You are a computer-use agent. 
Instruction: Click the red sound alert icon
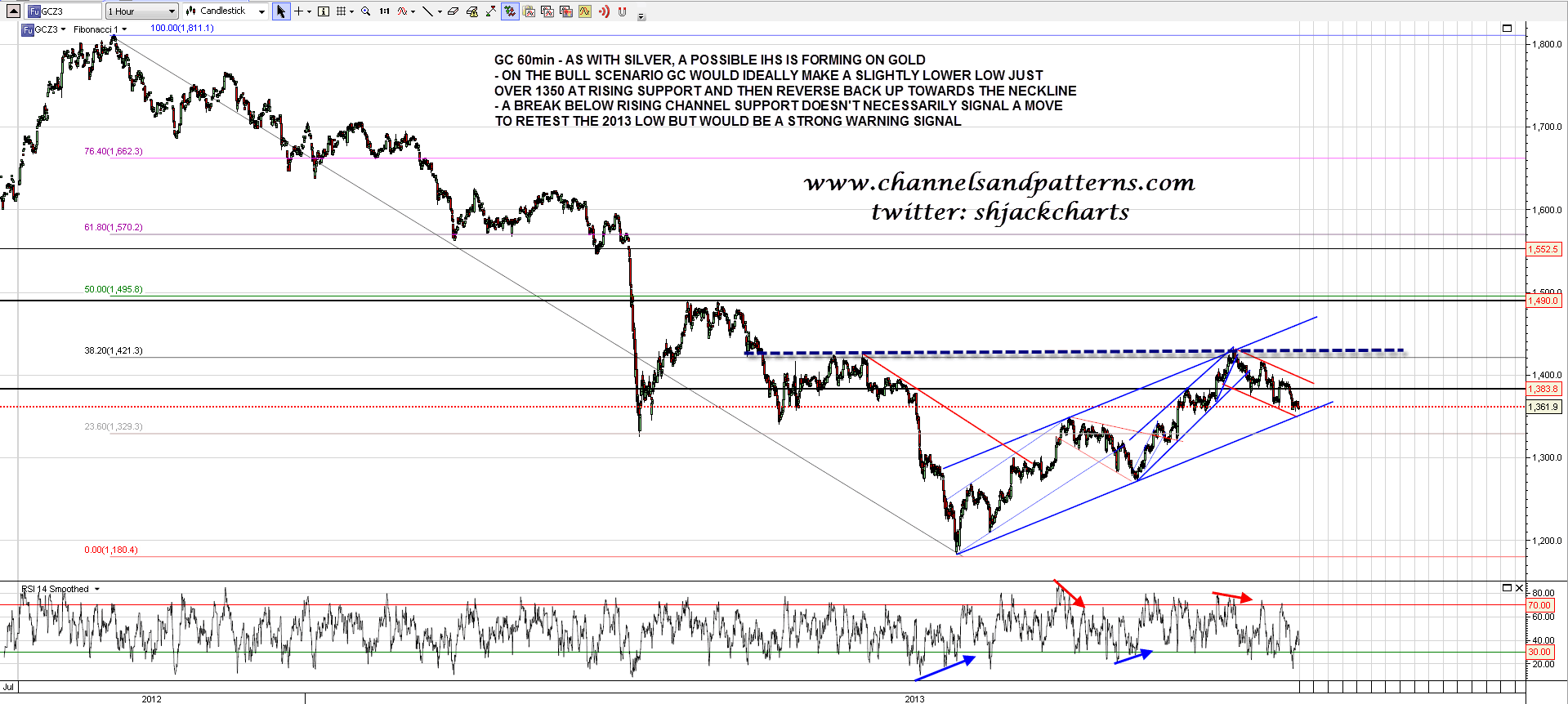(604, 11)
